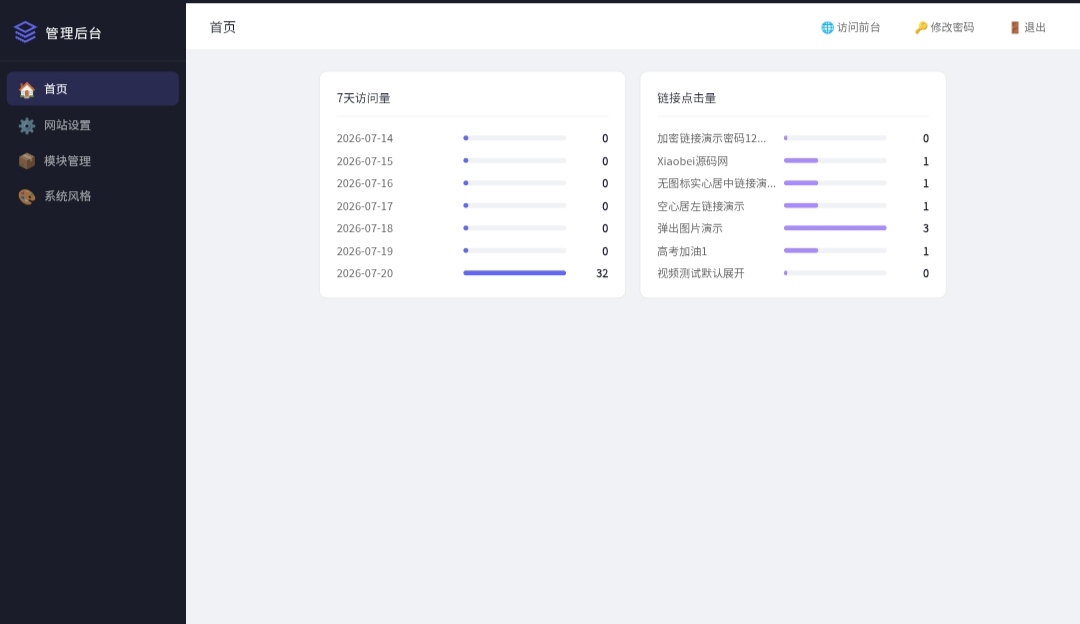Click the progress bar for 弹出图片演示
Screen dimensions: 1080x624
tap(835, 228)
